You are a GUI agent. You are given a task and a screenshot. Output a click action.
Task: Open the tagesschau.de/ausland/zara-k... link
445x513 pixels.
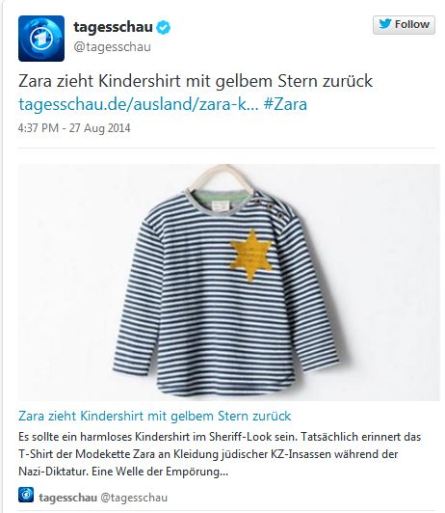pyautogui.click(x=138, y=104)
